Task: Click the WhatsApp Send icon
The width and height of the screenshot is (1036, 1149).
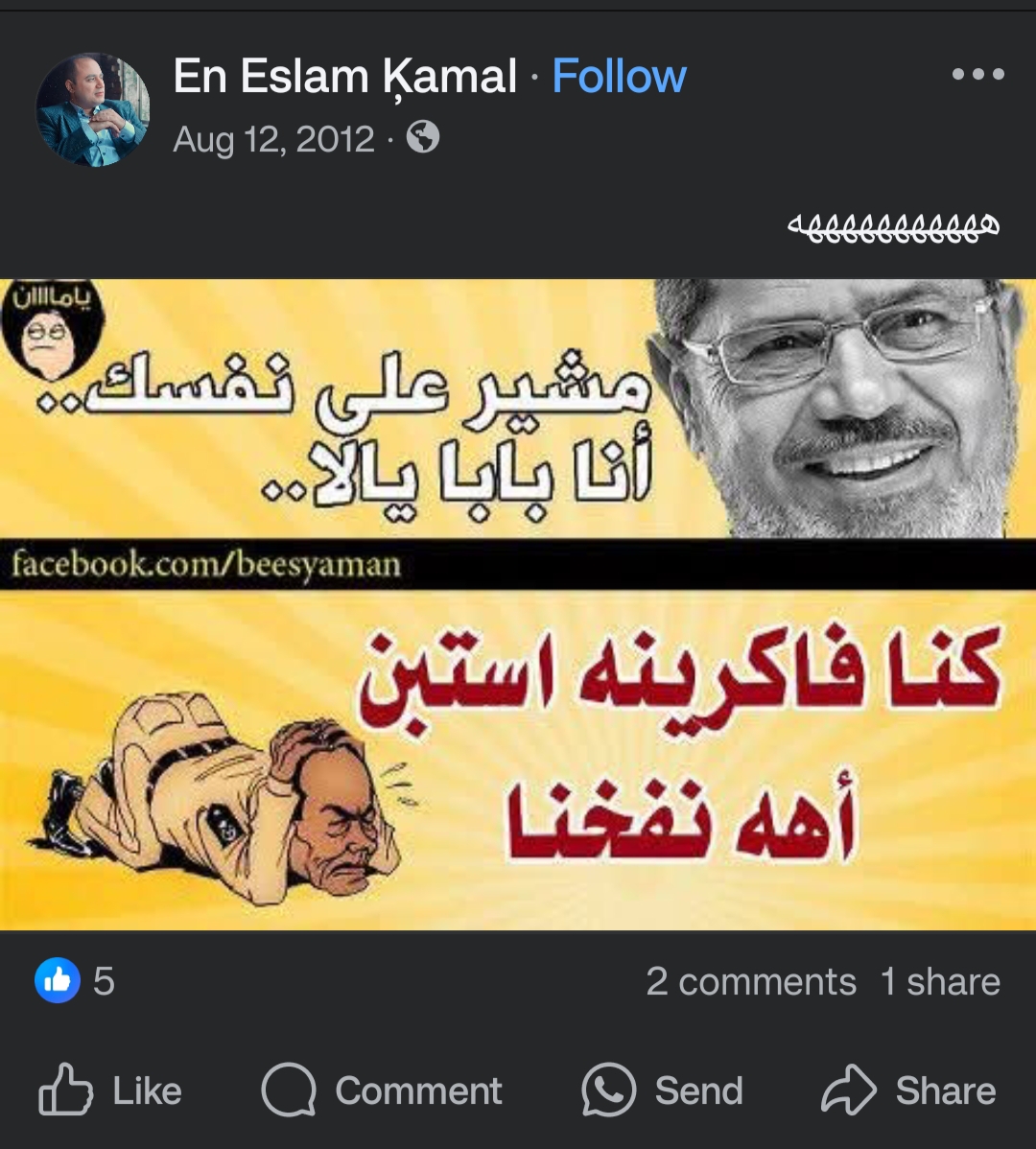Action: click(x=609, y=1090)
